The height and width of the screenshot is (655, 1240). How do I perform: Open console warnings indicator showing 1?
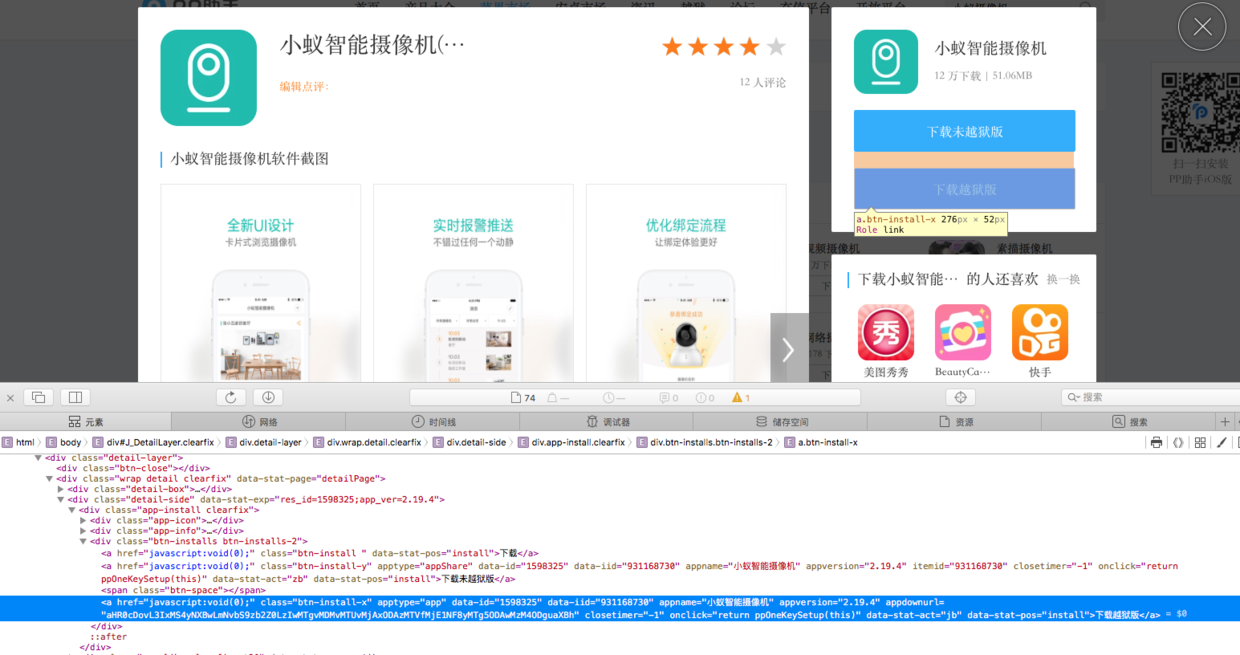(741, 397)
